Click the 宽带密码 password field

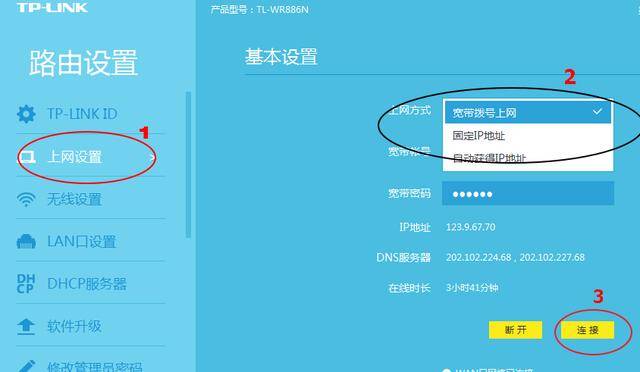528,194
